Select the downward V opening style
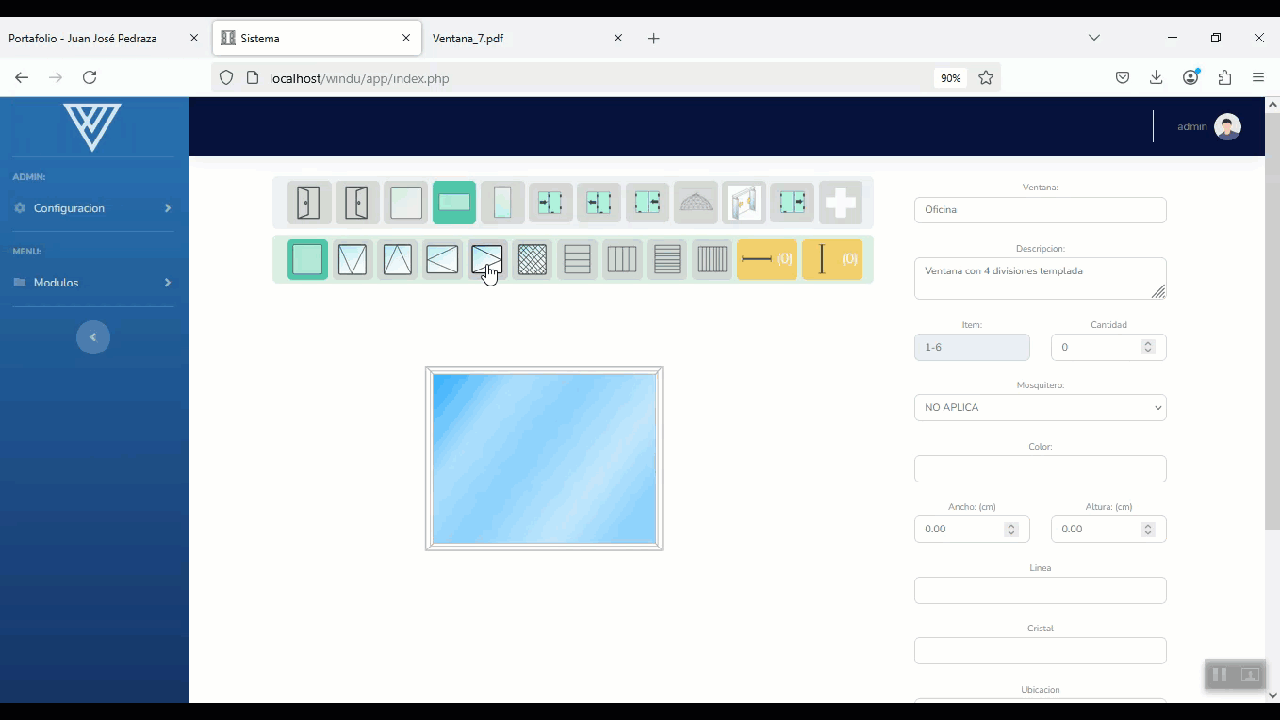1280x720 pixels. pos(352,260)
